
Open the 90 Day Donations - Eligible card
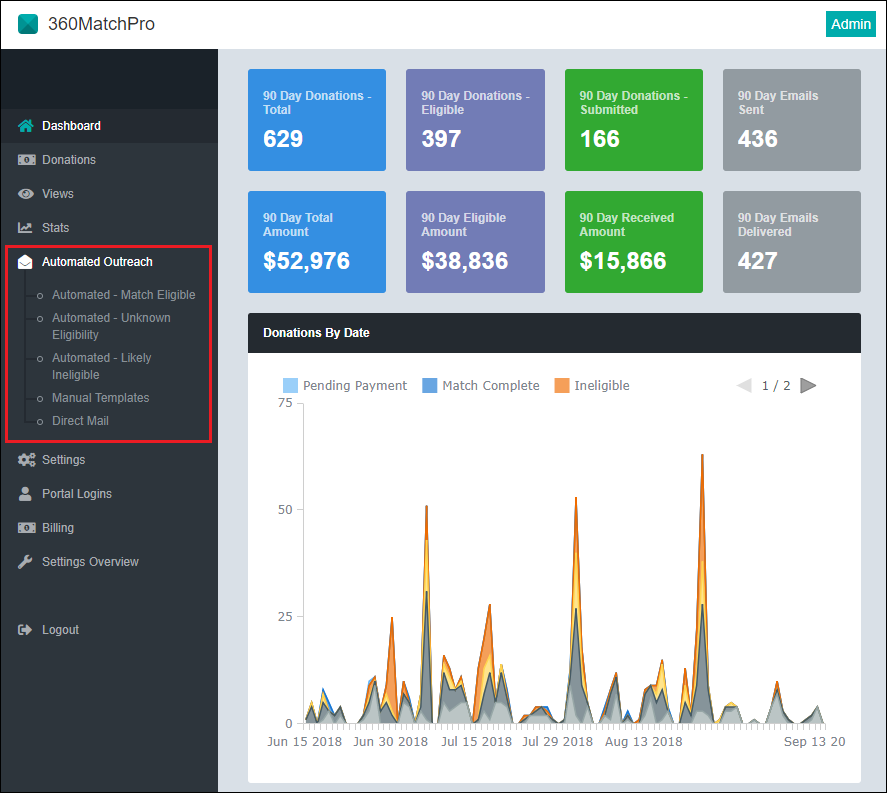[475, 120]
